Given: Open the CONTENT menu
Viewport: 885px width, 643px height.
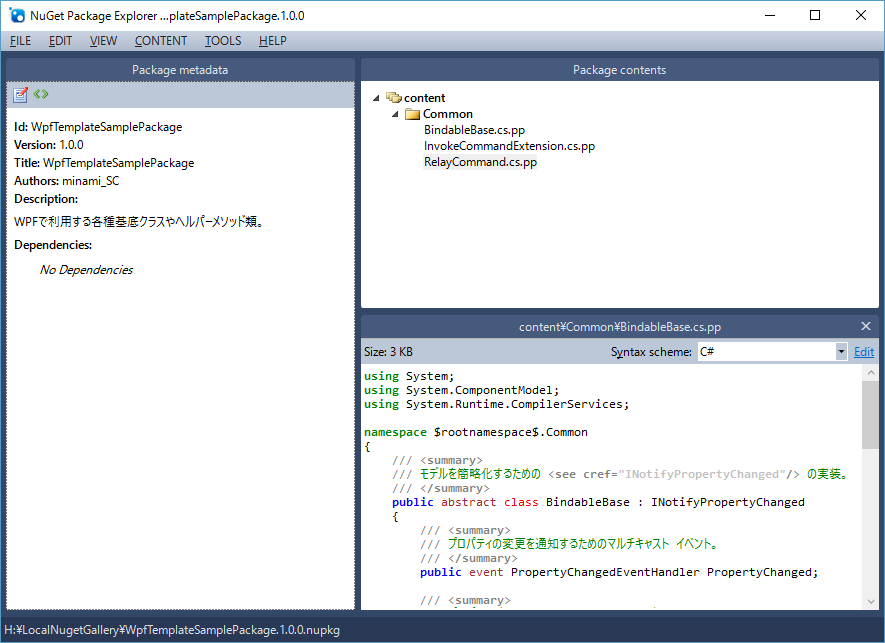Looking at the screenshot, I should tap(161, 41).
